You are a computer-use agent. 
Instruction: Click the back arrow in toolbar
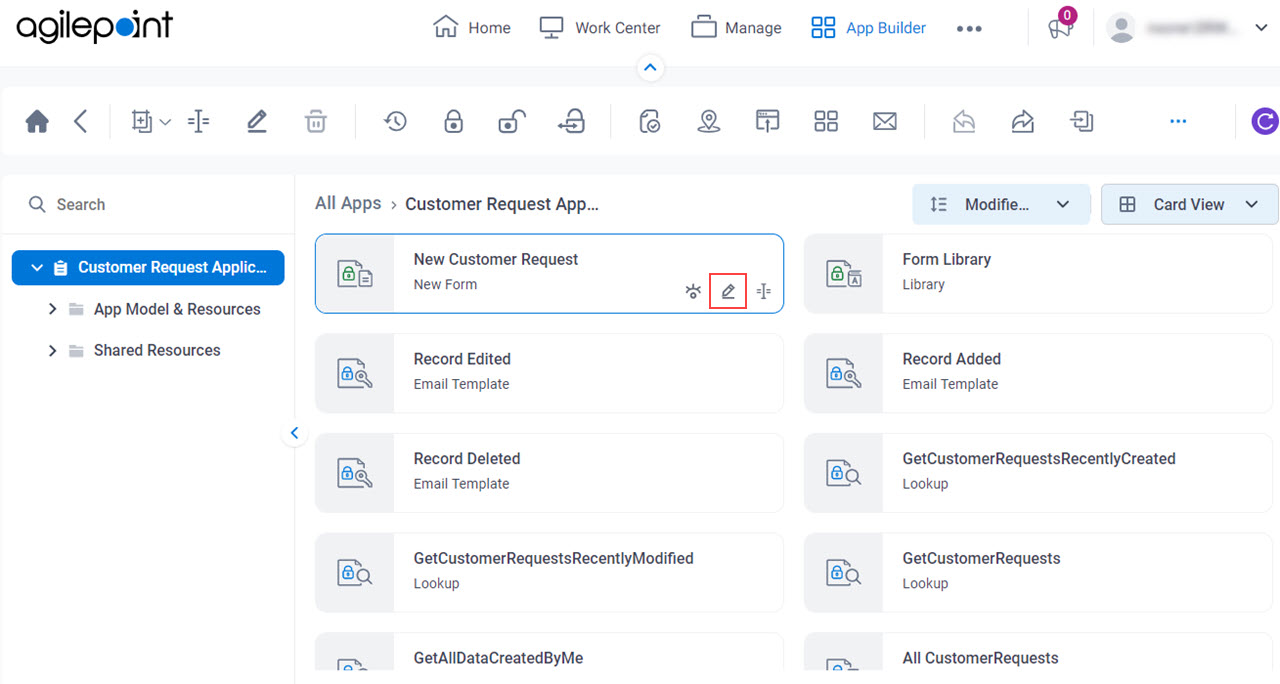tap(81, 122)
